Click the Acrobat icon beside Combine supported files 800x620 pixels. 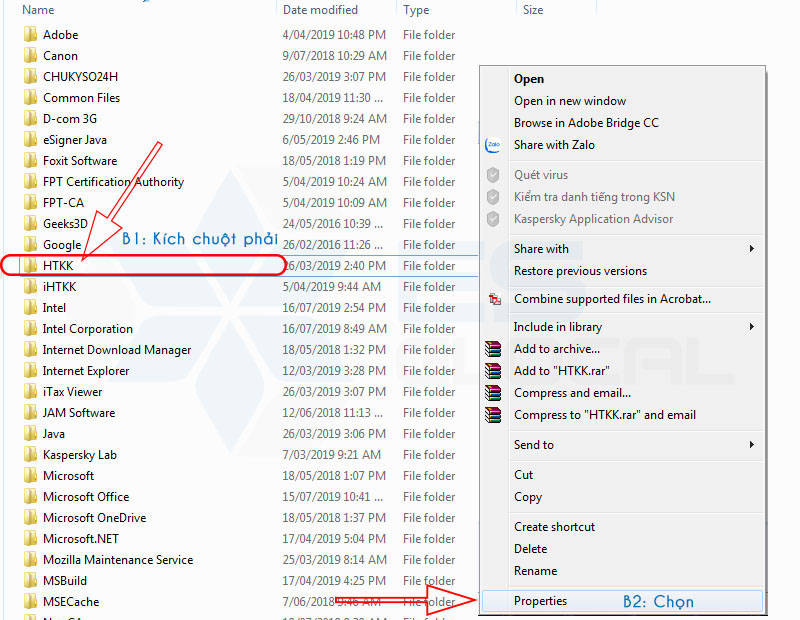(x=493, y=299)
